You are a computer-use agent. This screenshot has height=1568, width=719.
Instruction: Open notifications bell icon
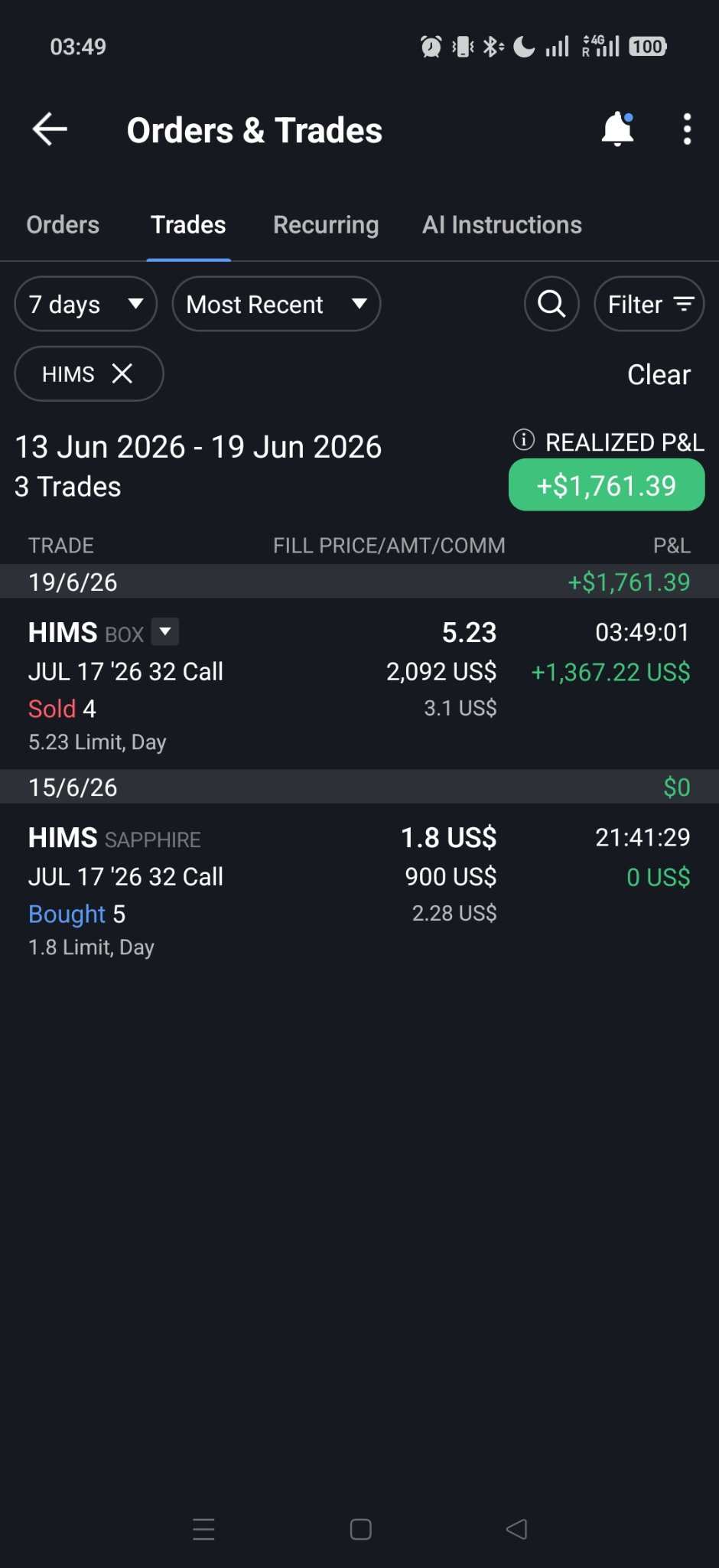pyautogui.click(x=617, y=129)
